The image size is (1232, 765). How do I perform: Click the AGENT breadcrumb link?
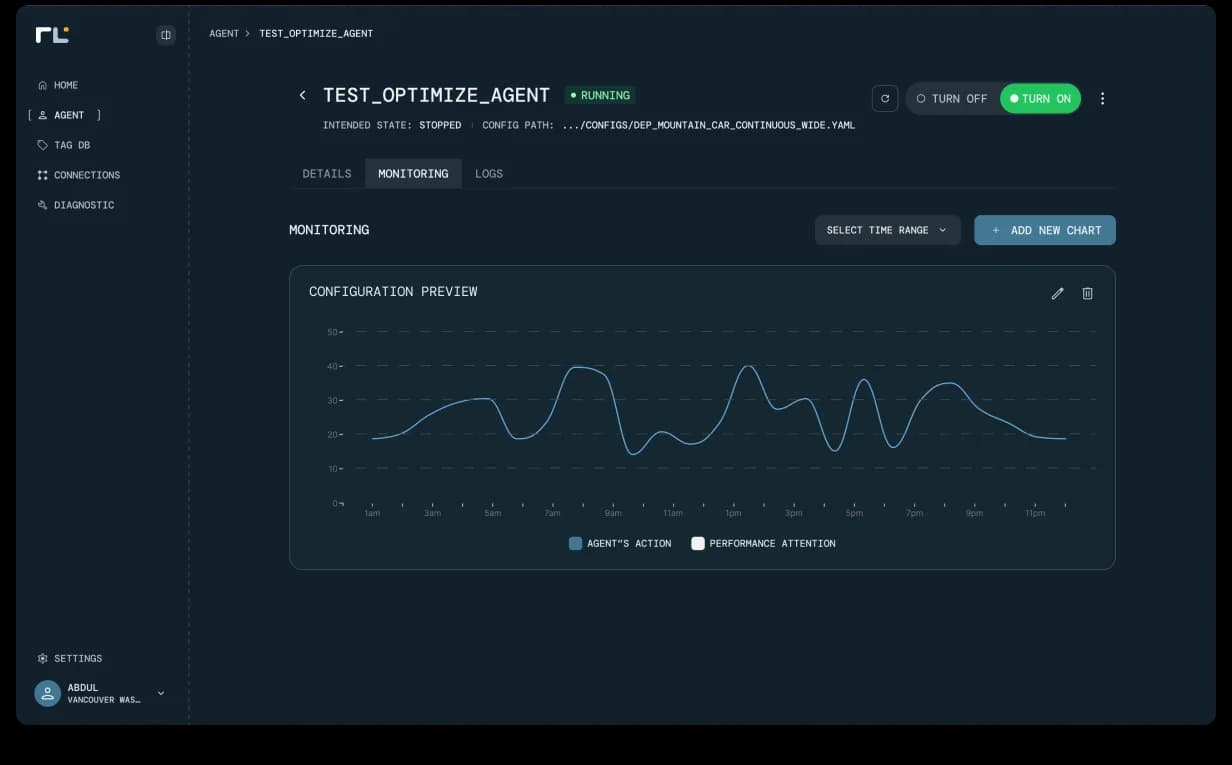pos(224,34)
